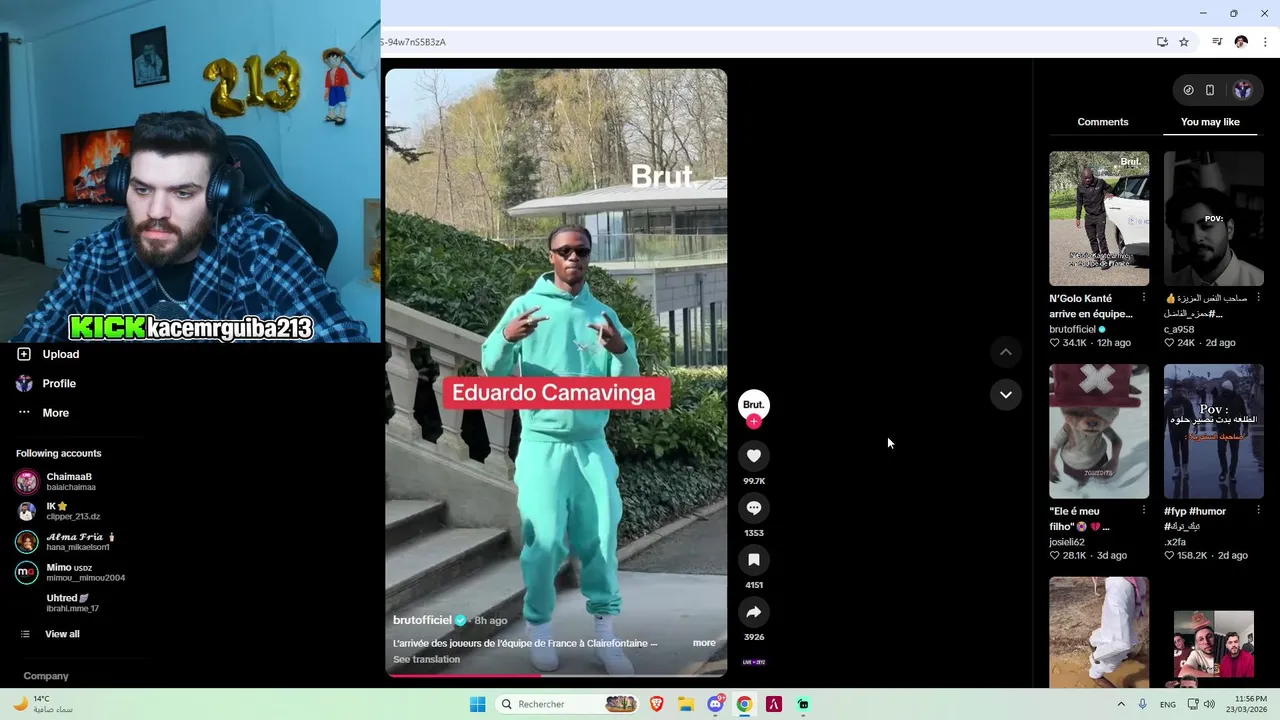Screen dimensions: 1280x720
Task: Change the ENG input language in the tray
Action: 1168,704
